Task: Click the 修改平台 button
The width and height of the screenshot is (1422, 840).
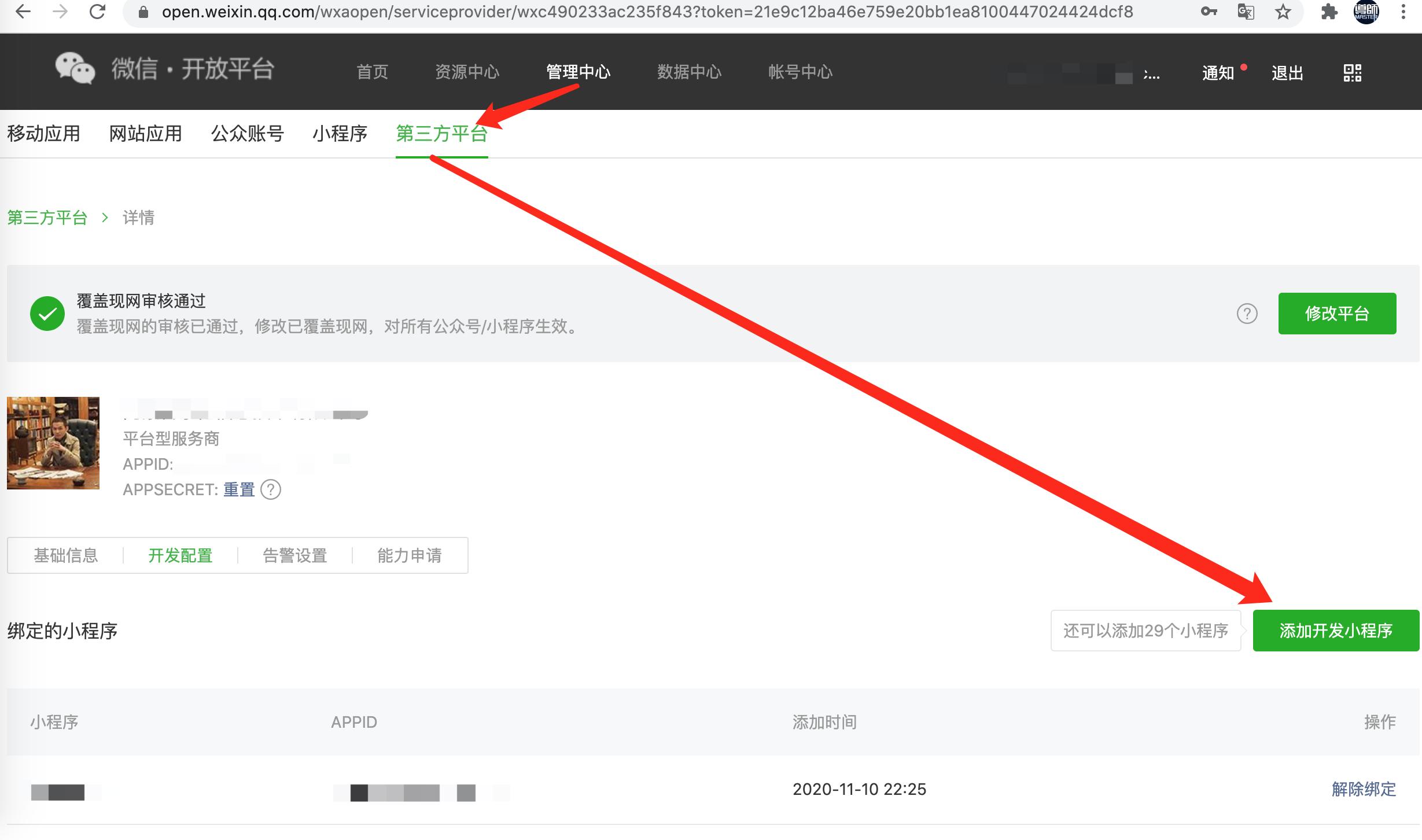Action: point(1337,314)
